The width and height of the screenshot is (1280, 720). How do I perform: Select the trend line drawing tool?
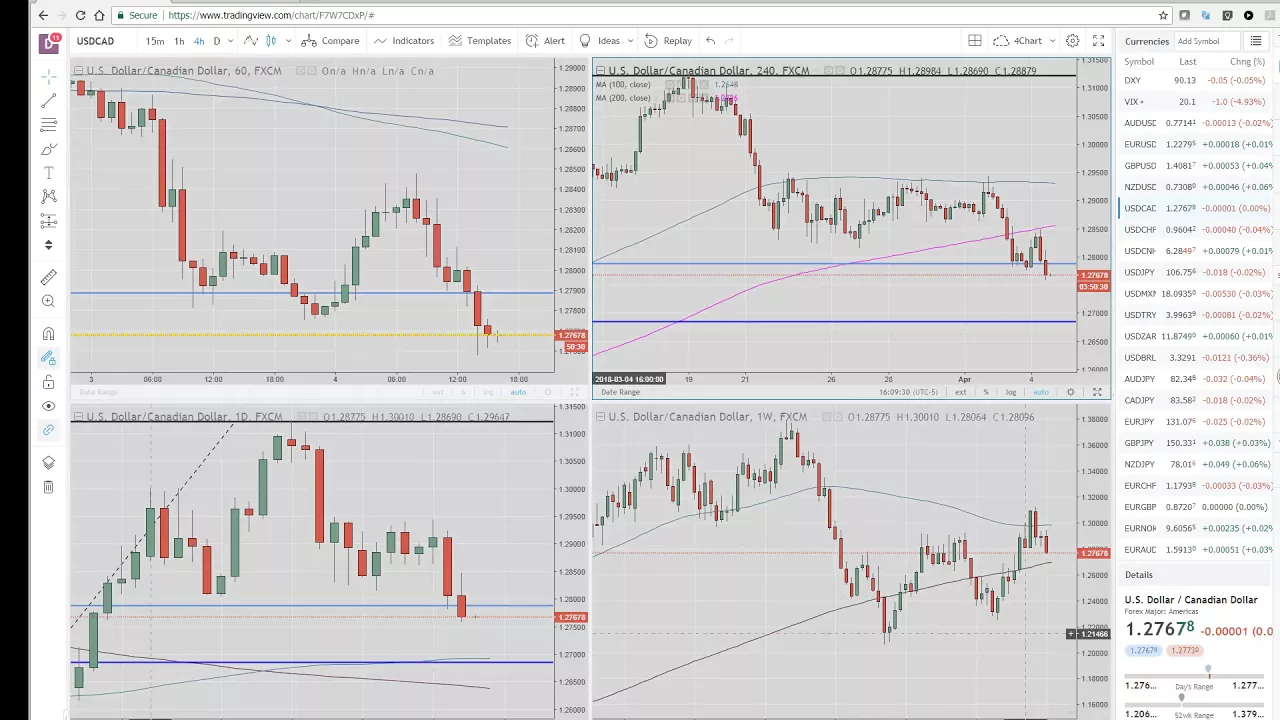click(x=48, y=101)
